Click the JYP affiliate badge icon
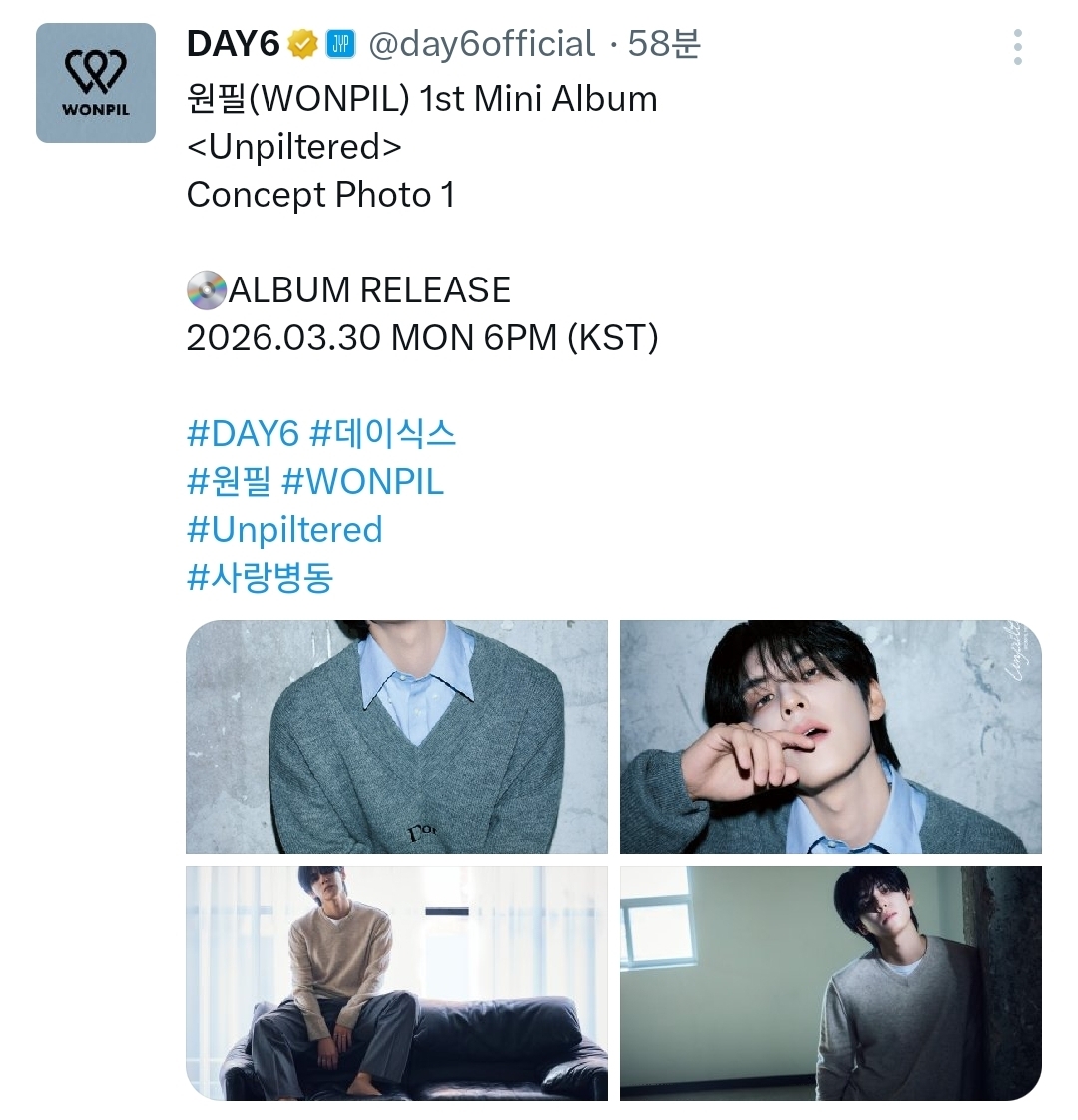This screenshot has width=1078, height=1120. coord(340,44)
